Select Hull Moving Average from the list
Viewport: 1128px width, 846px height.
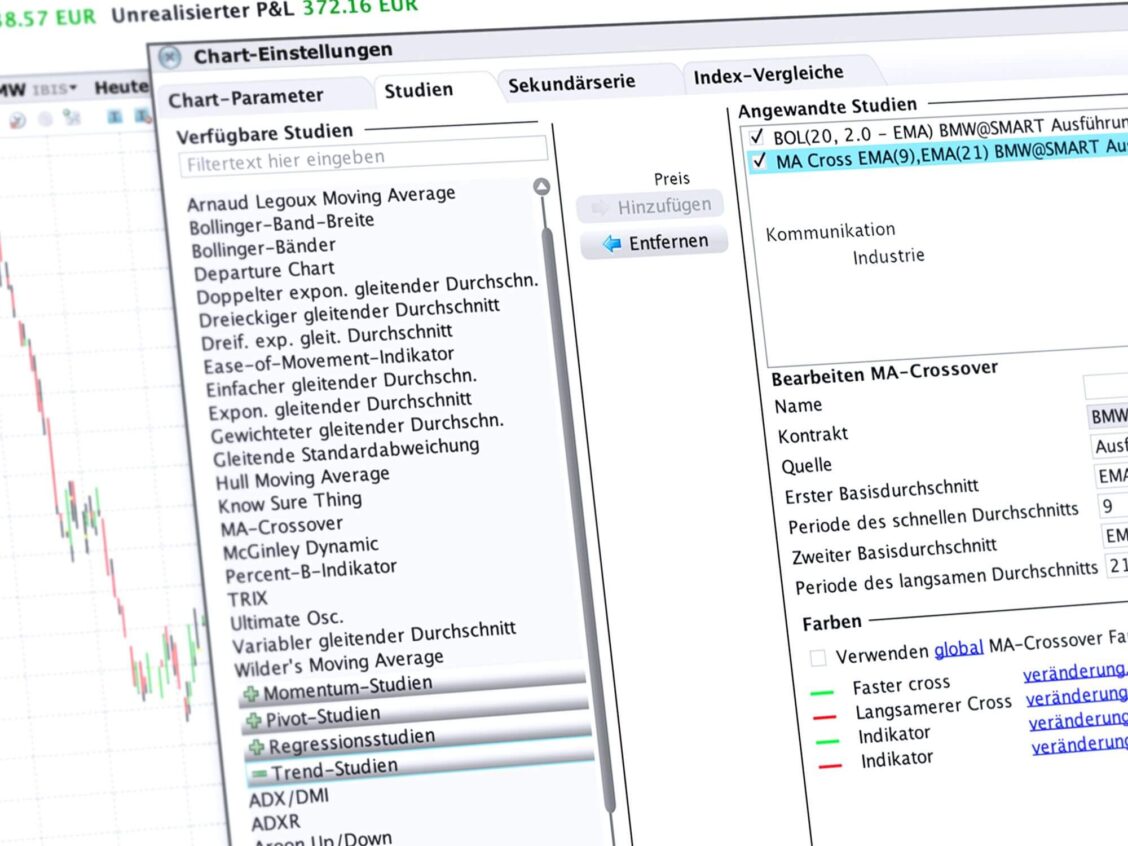(x=302, y=478)
